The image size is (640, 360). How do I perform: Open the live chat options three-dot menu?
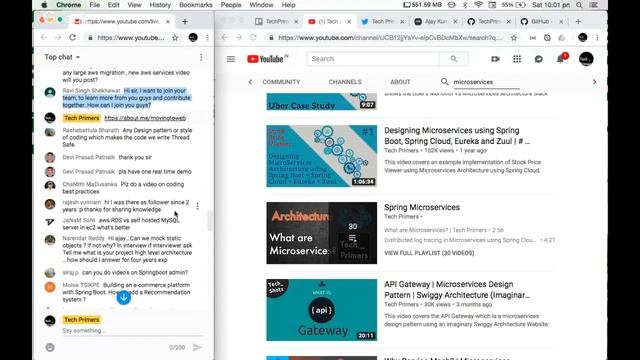click(x=201, y=57)
